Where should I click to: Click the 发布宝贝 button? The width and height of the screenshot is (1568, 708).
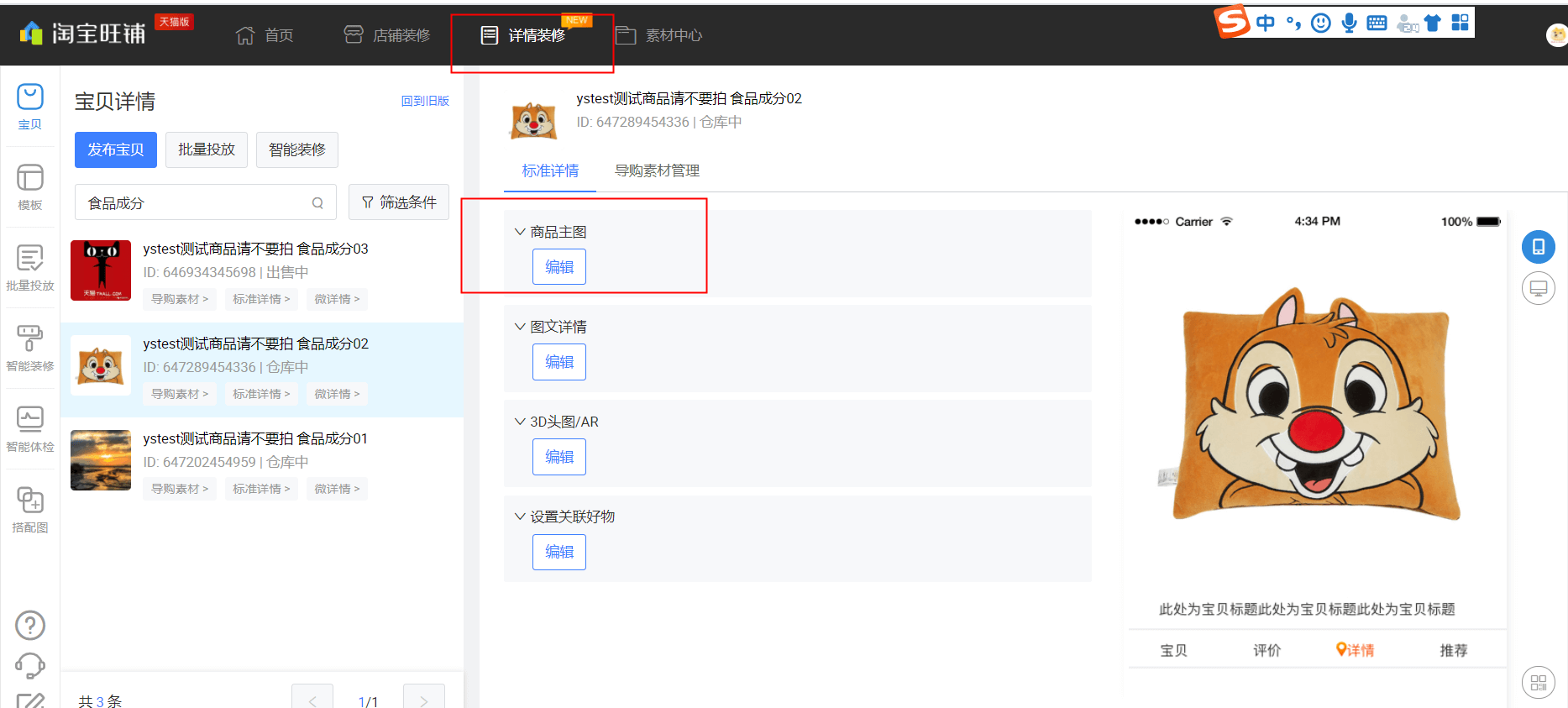(116, 149)
